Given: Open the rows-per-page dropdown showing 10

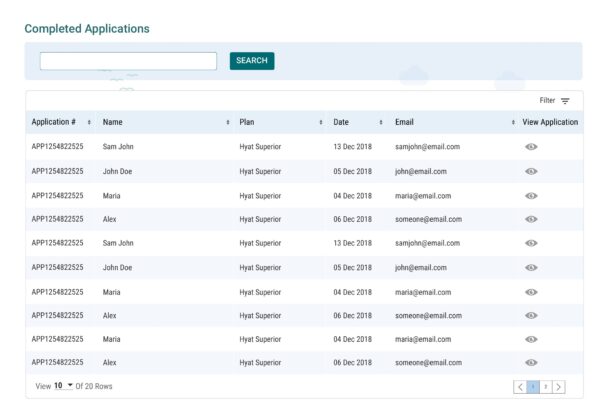Looking at the screenshot, I should click(x=63, y=386).
